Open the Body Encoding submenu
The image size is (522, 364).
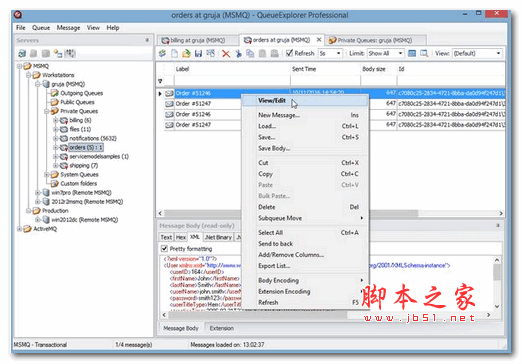(x=305, y=280)
